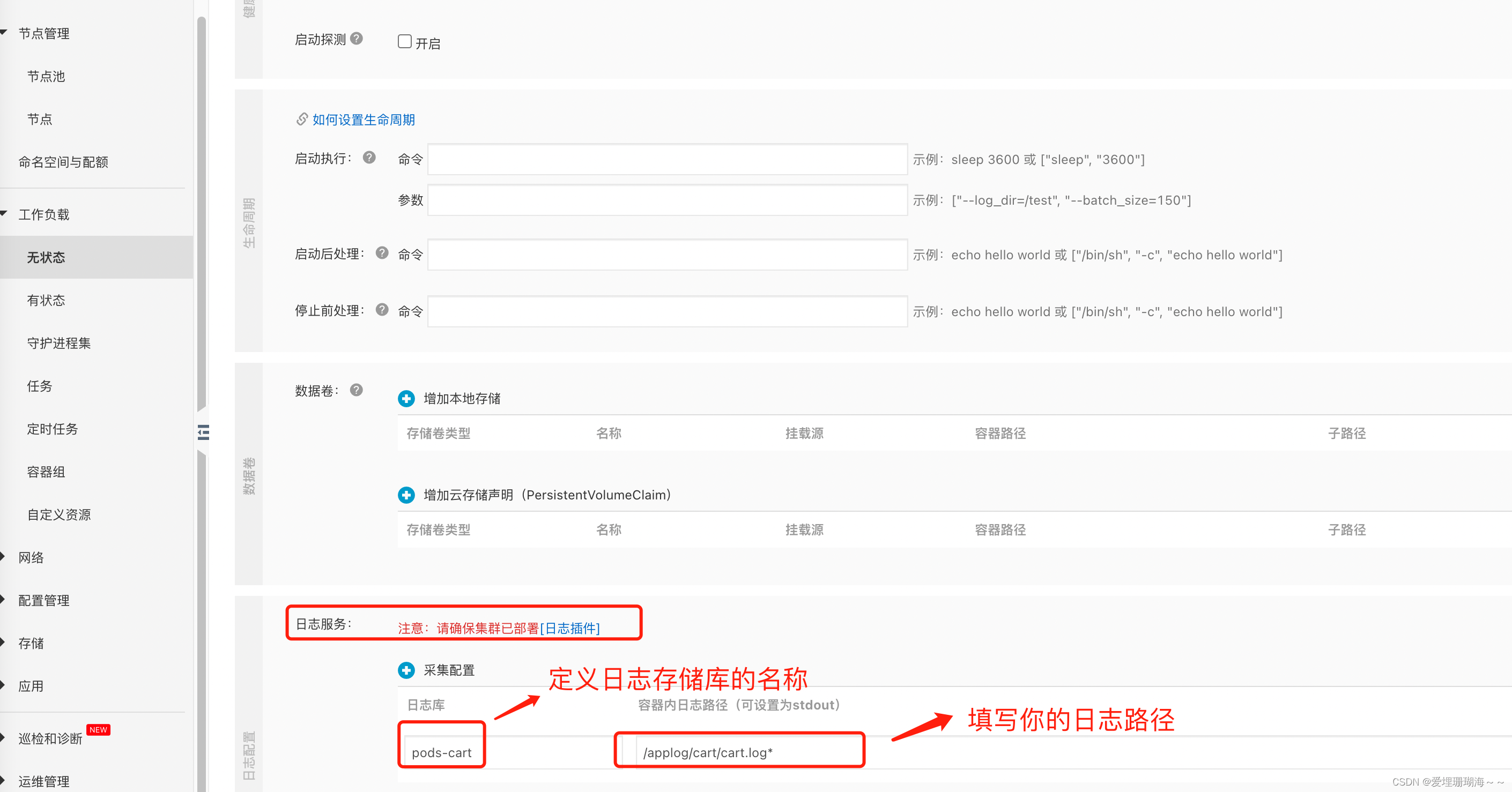Enable the 启动探测 开启 checkbox
1512x792 pixels.
pyautogui.click(x=404, y=42)
